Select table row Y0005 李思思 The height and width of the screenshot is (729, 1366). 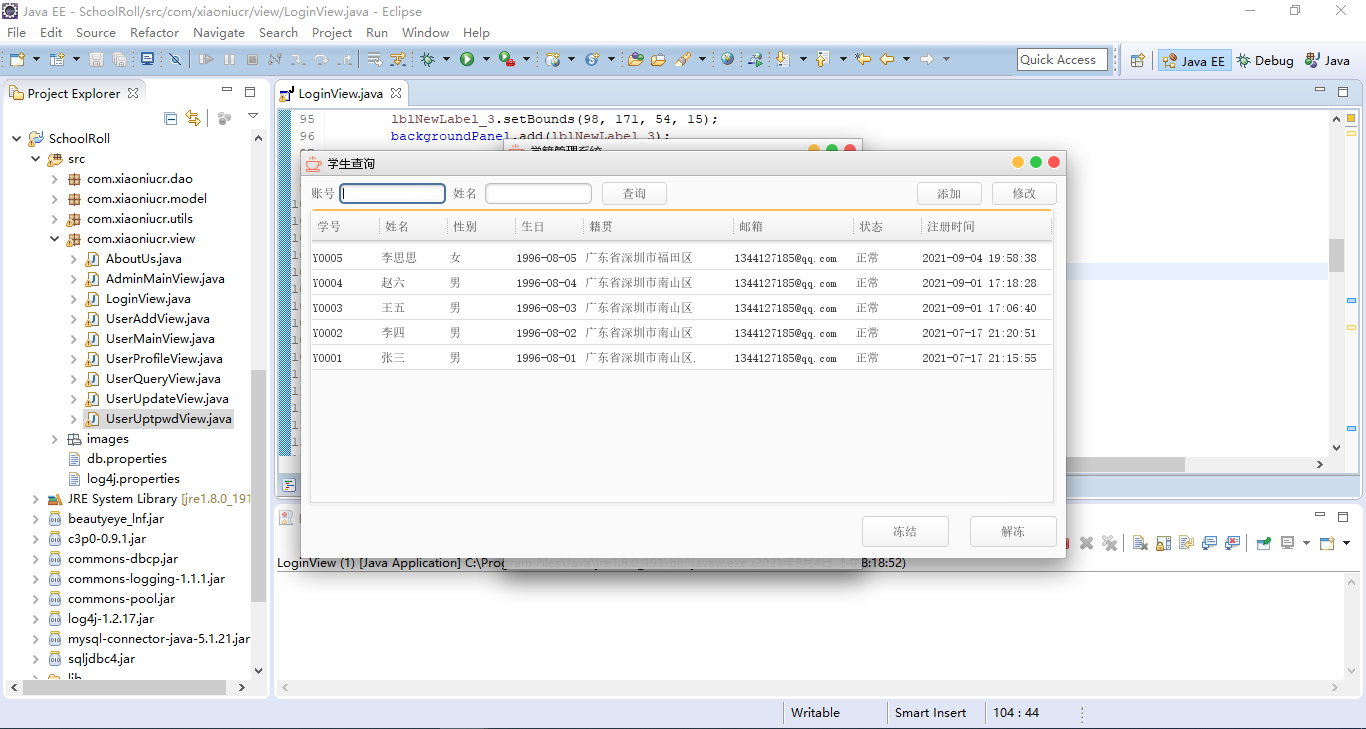point(681,258)
